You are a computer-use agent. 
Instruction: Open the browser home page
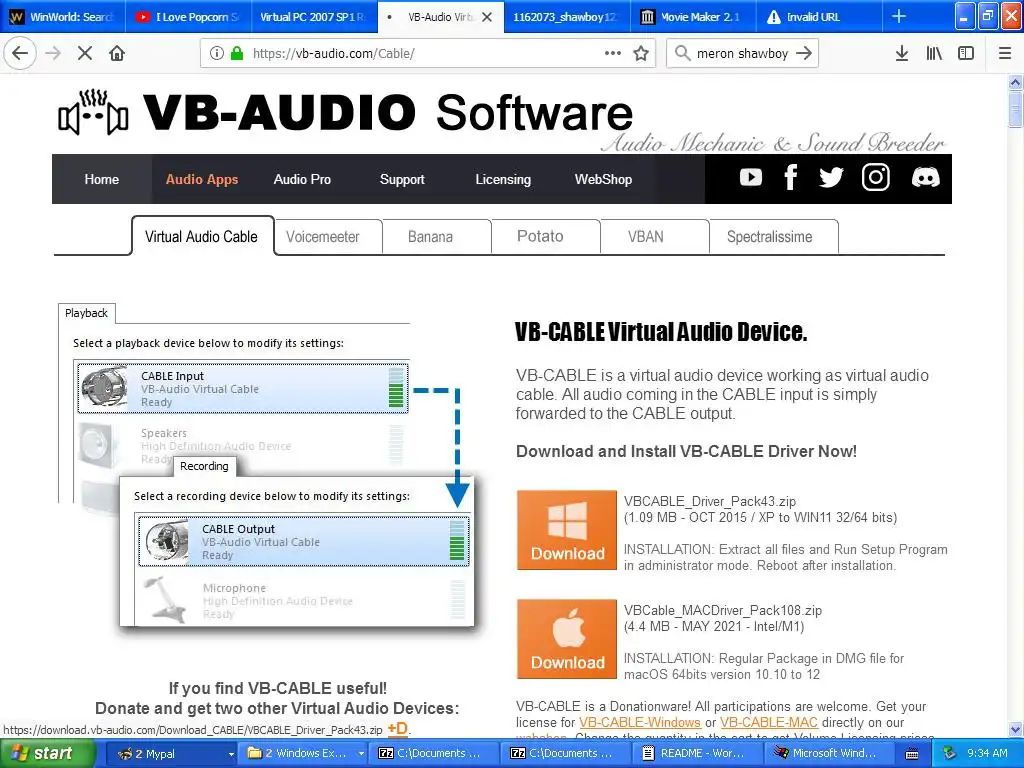pos(117,54)
